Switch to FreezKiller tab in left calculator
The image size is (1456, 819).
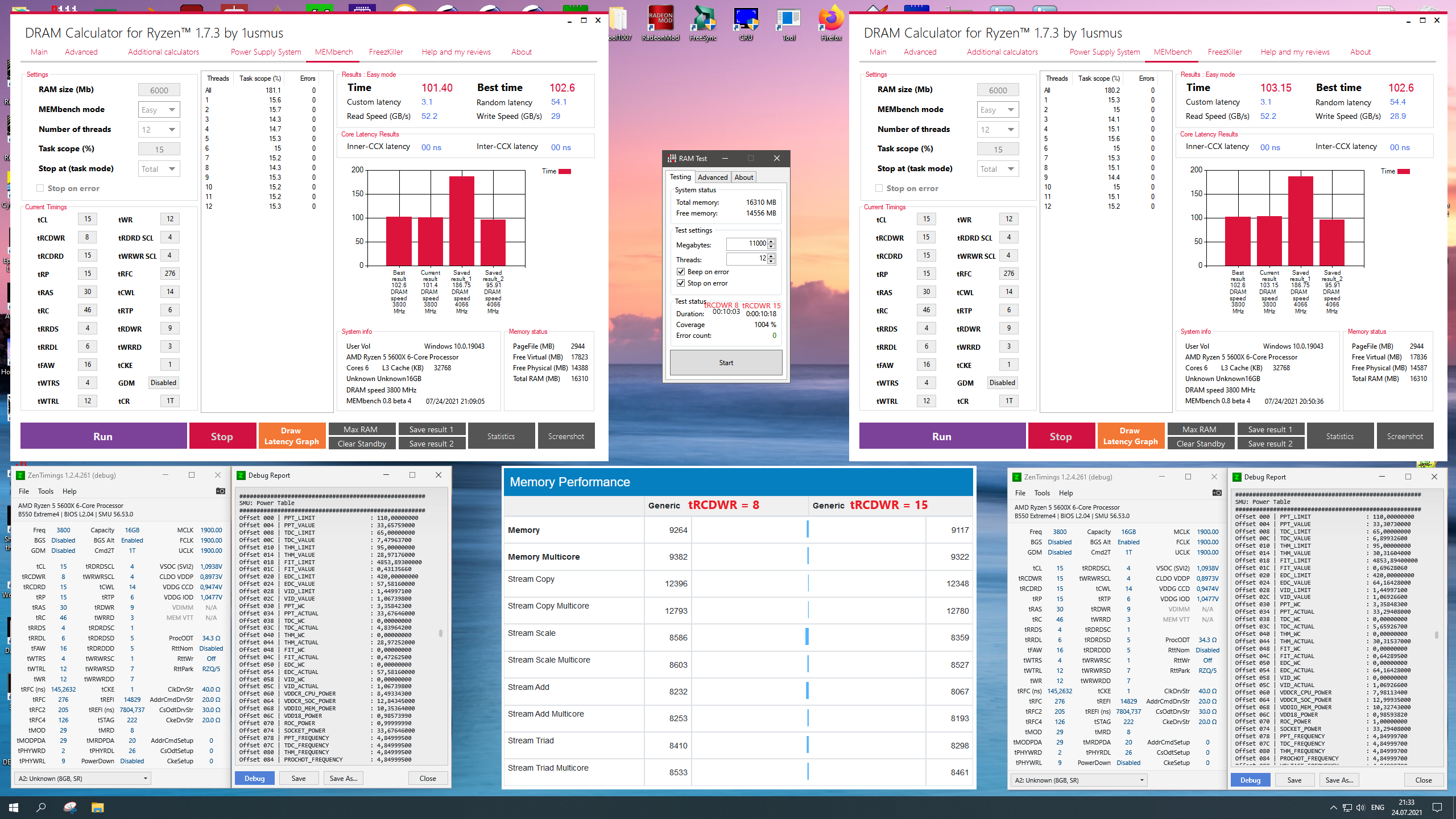pos(386,52)
